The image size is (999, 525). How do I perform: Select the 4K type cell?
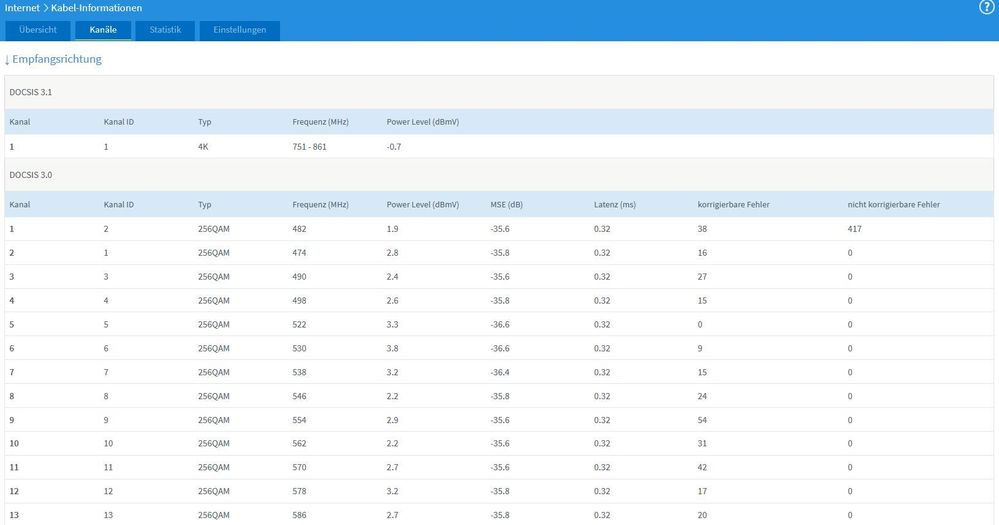click(x=204, y=146)
